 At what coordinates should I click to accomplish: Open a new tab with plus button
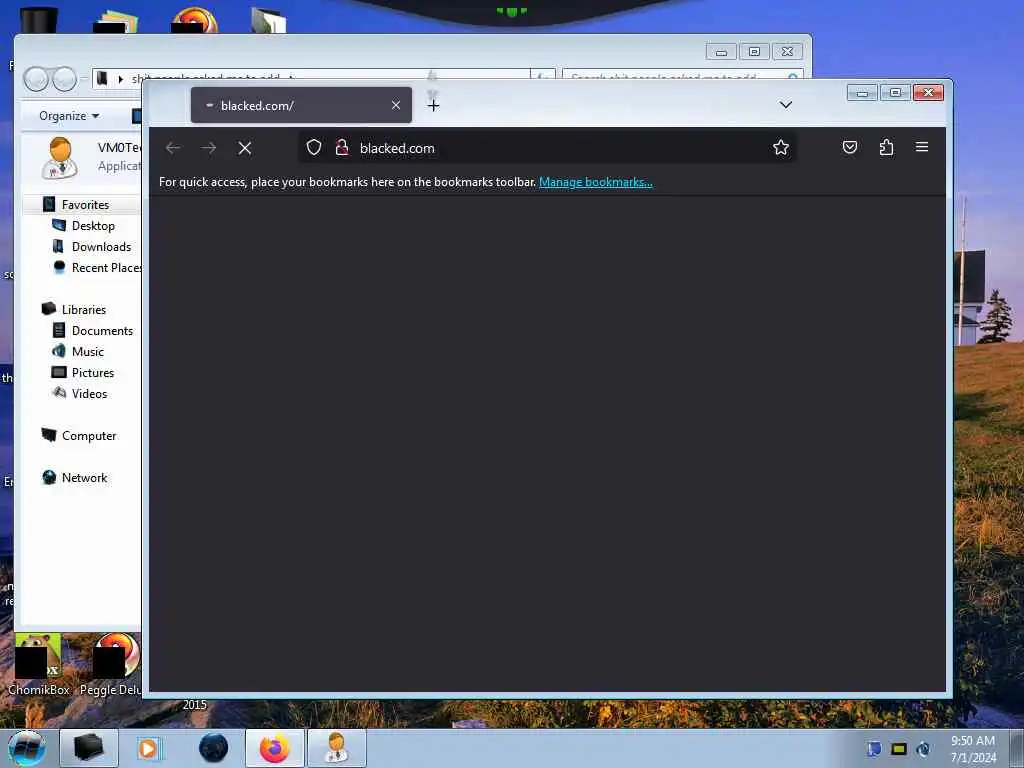point(434,105)
